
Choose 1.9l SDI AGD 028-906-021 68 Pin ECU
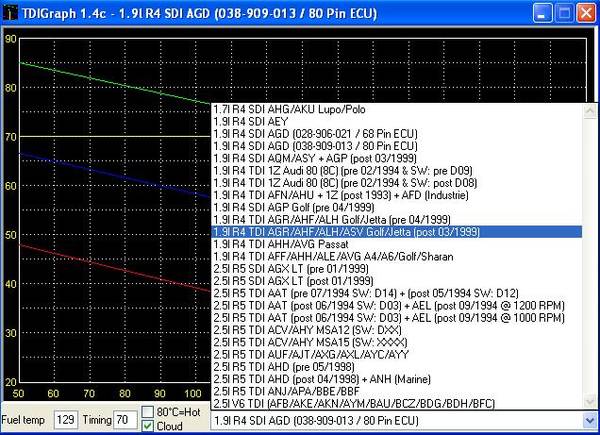click(x=396, y=134)
